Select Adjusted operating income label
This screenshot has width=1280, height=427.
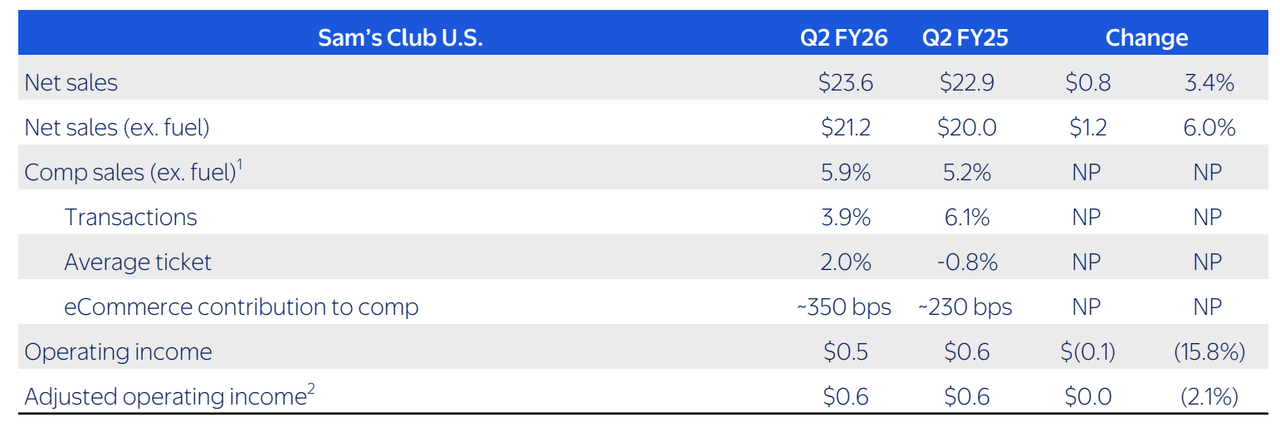point(164,396)
